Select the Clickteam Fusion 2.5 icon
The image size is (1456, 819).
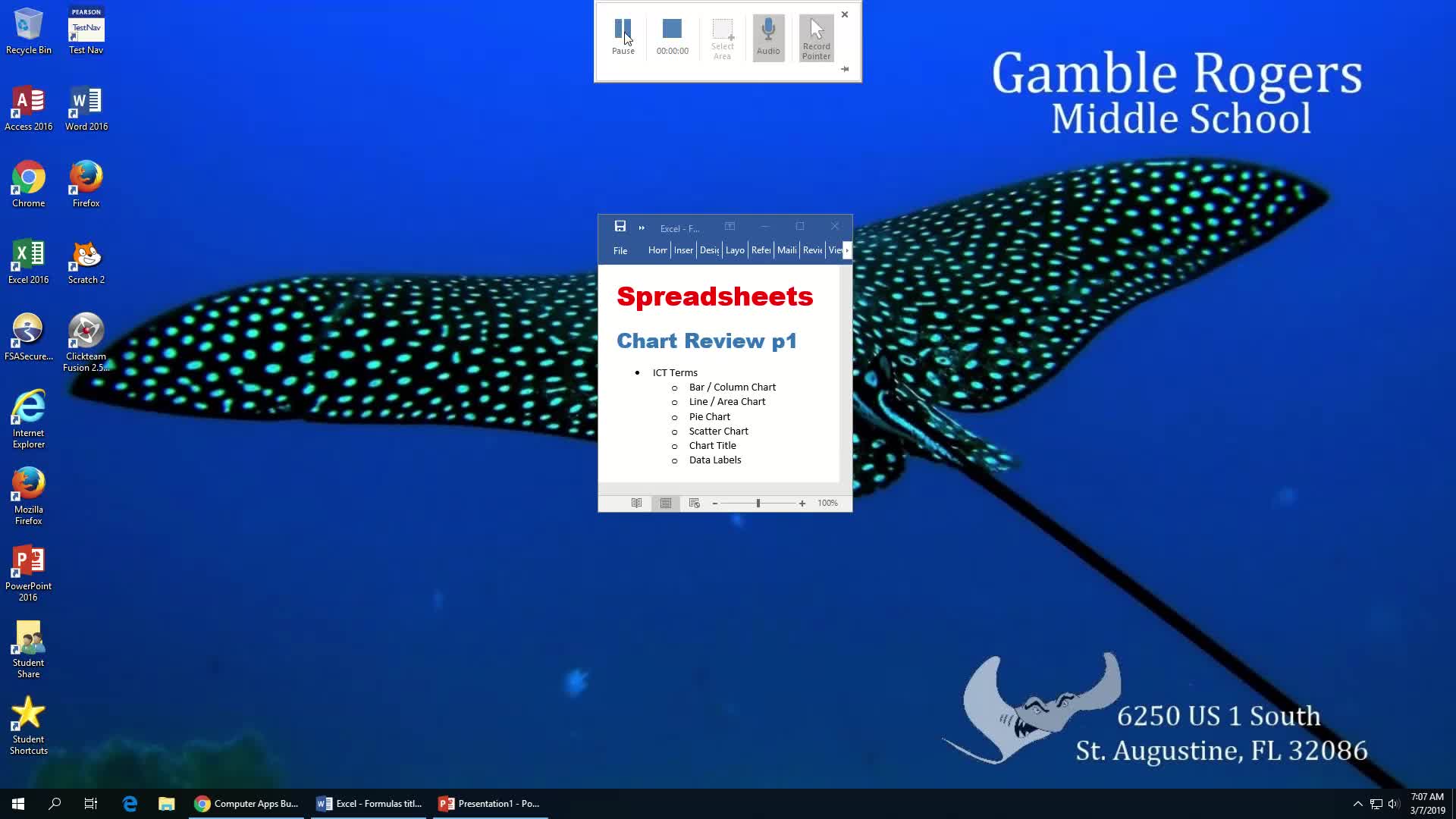pyautogui.click(x=86, y=343)
